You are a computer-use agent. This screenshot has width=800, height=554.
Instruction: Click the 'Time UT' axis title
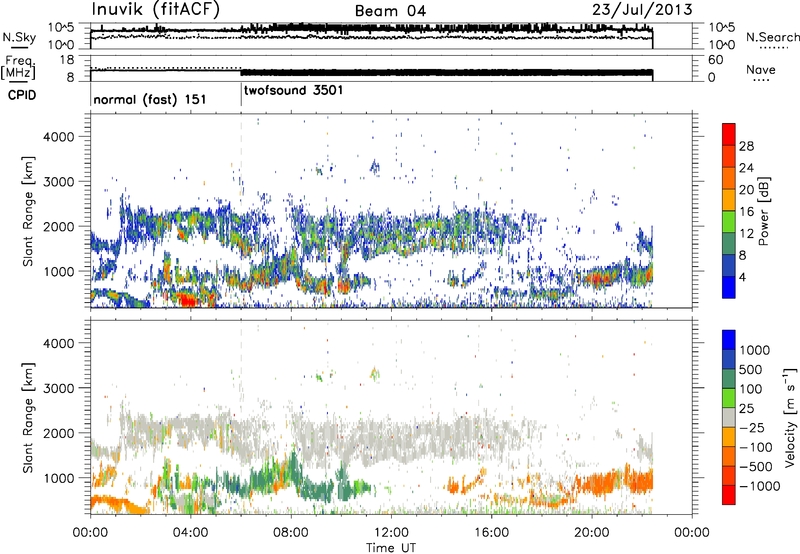point(391,548)
